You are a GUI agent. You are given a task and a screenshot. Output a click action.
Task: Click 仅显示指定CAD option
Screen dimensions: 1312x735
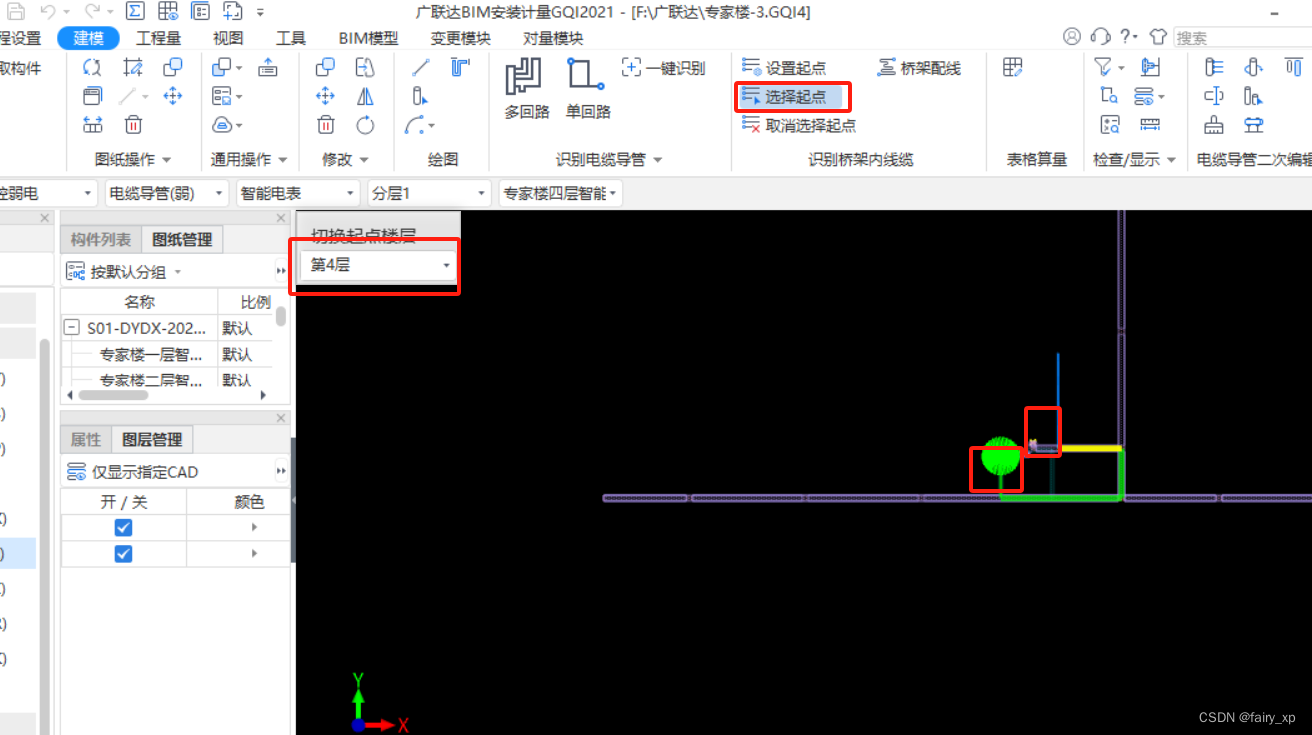(x=132, y=471)
